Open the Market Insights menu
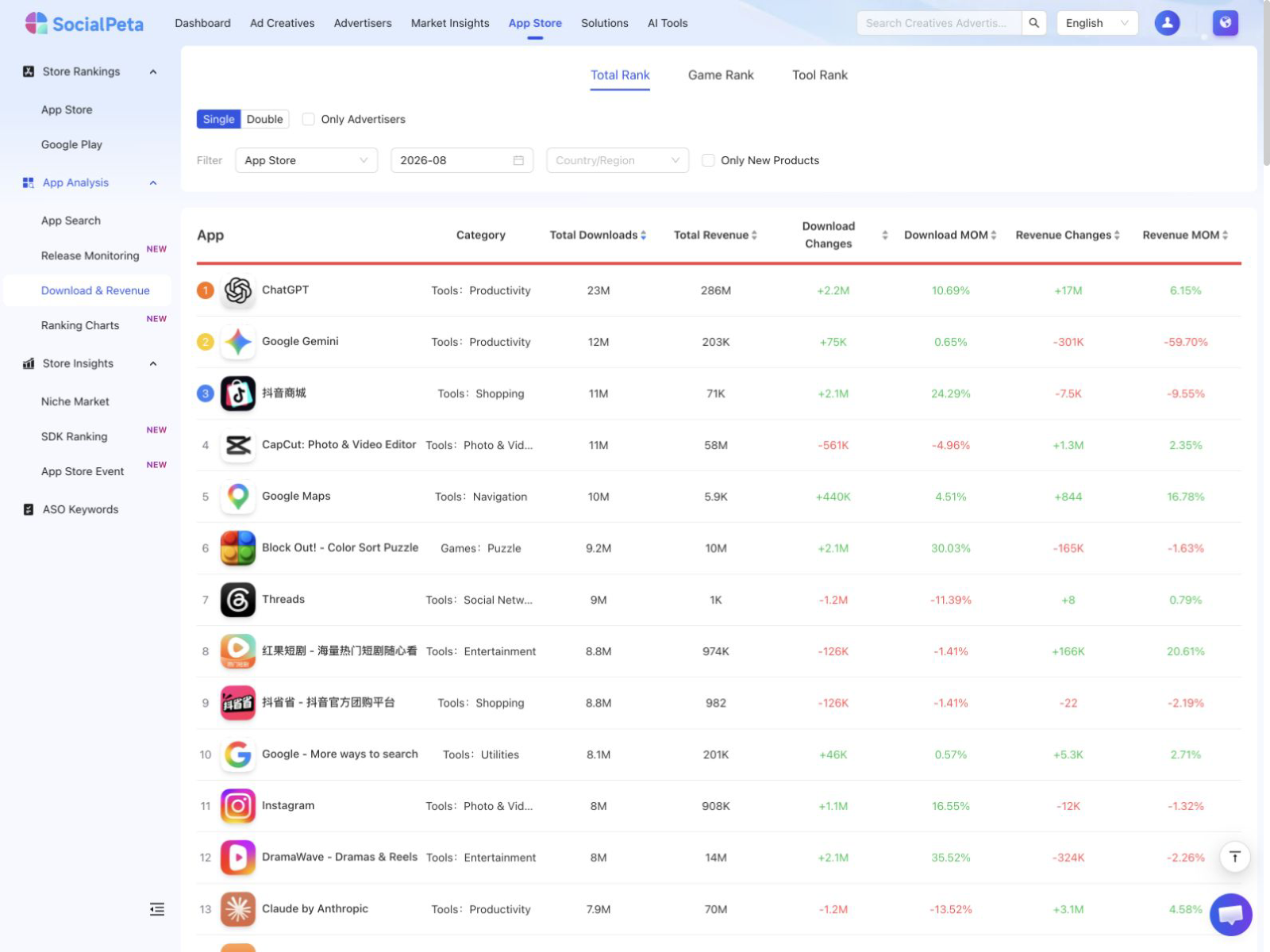 (x=450, y=23)
